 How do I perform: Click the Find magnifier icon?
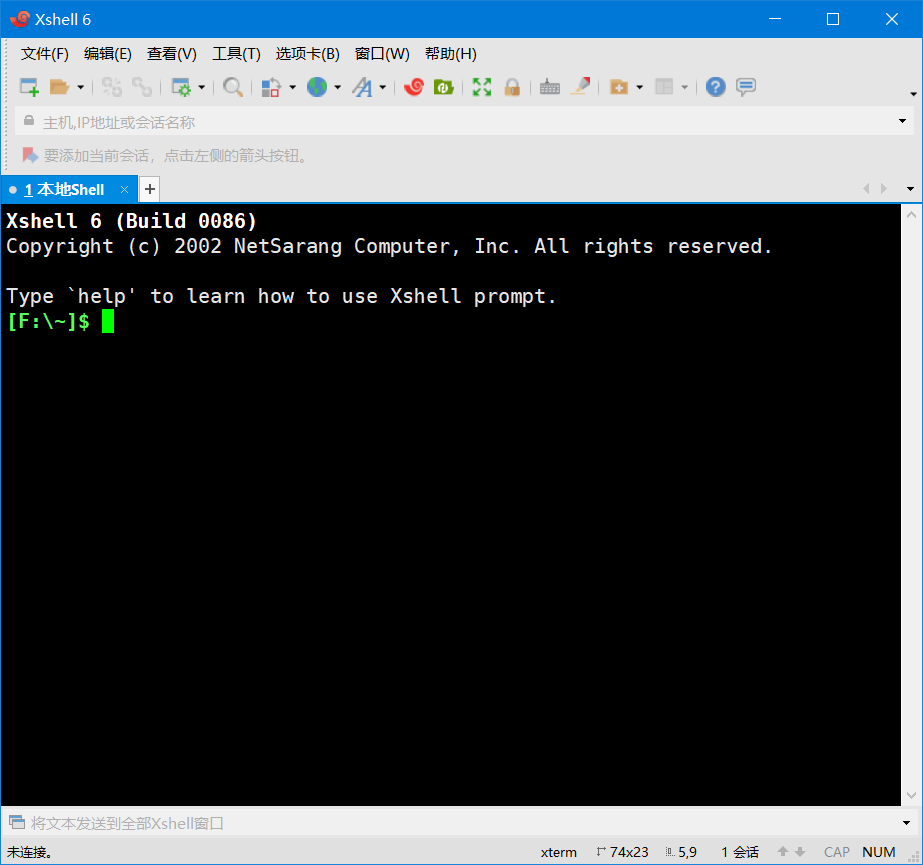pyautogui.click(x=233, y=87)
